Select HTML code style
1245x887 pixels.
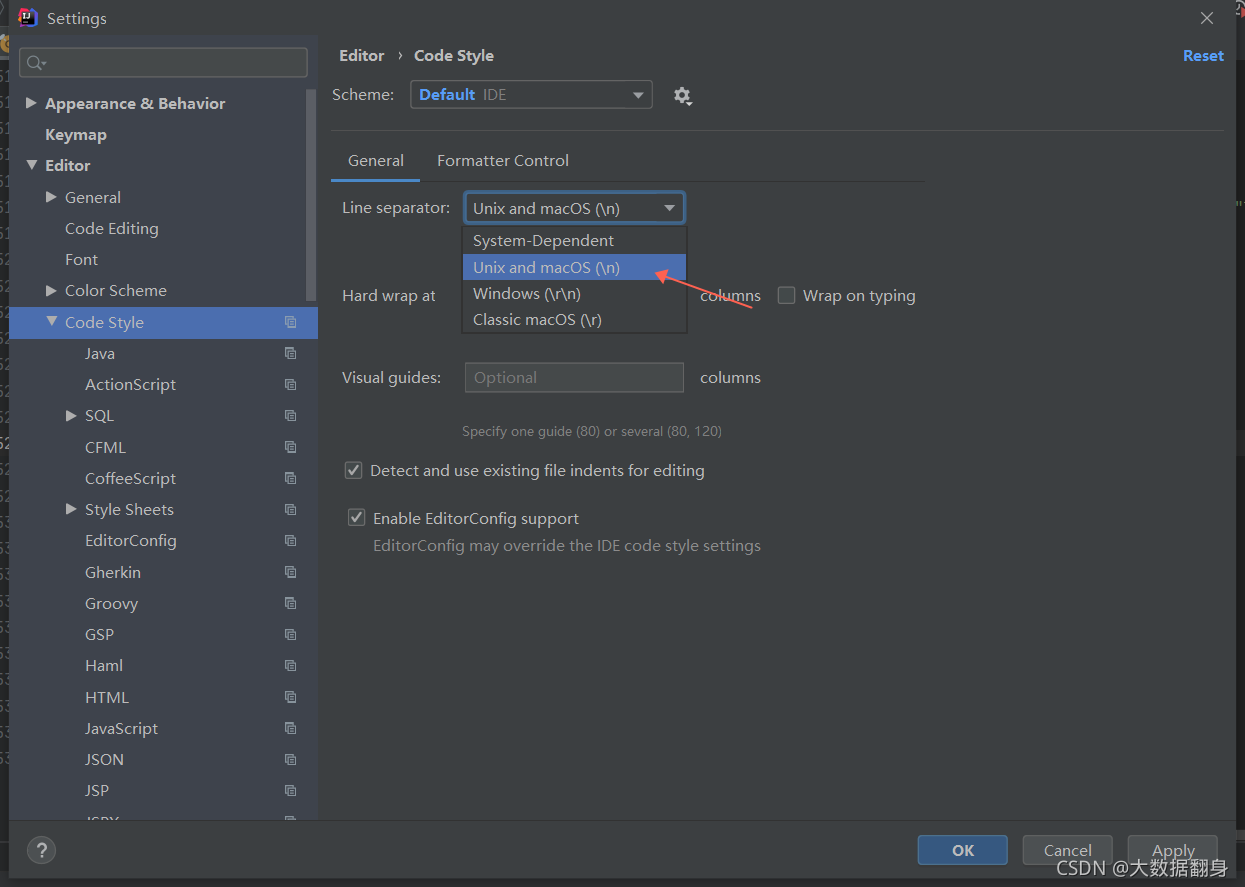[107, 697]
